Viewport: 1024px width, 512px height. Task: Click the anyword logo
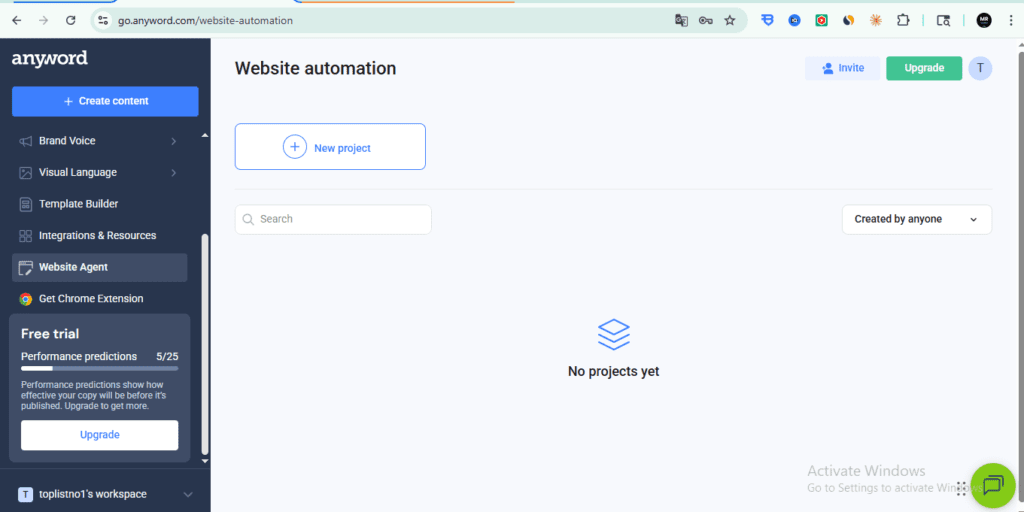[50, 59]
